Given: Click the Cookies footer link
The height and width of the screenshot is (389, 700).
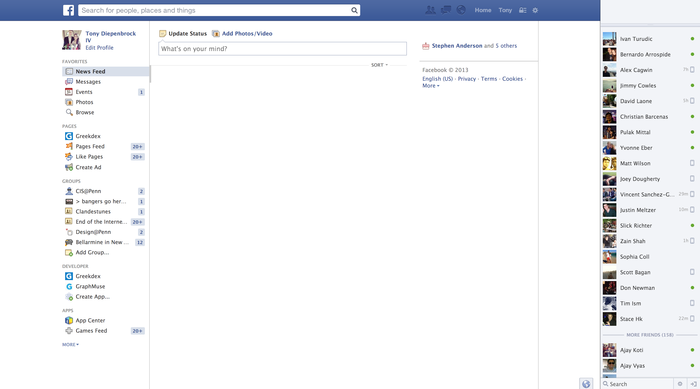Looking at the screenshot, I should point(512,79).
